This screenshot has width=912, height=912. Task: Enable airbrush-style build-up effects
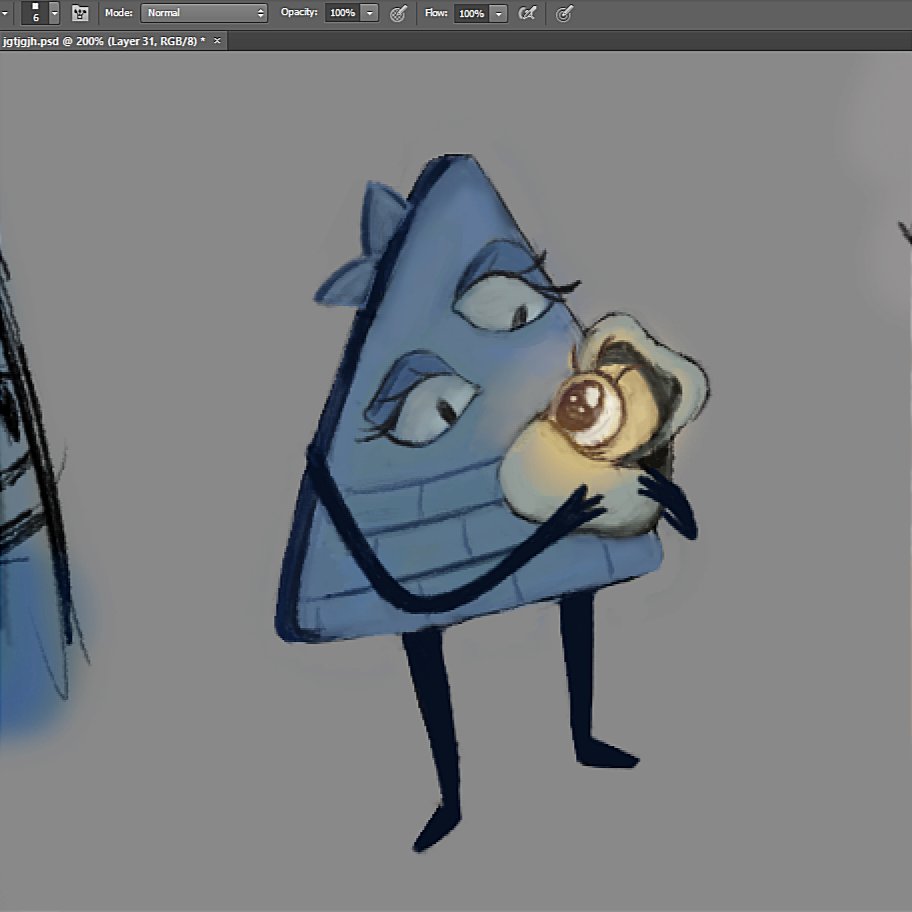coord(527,13)
